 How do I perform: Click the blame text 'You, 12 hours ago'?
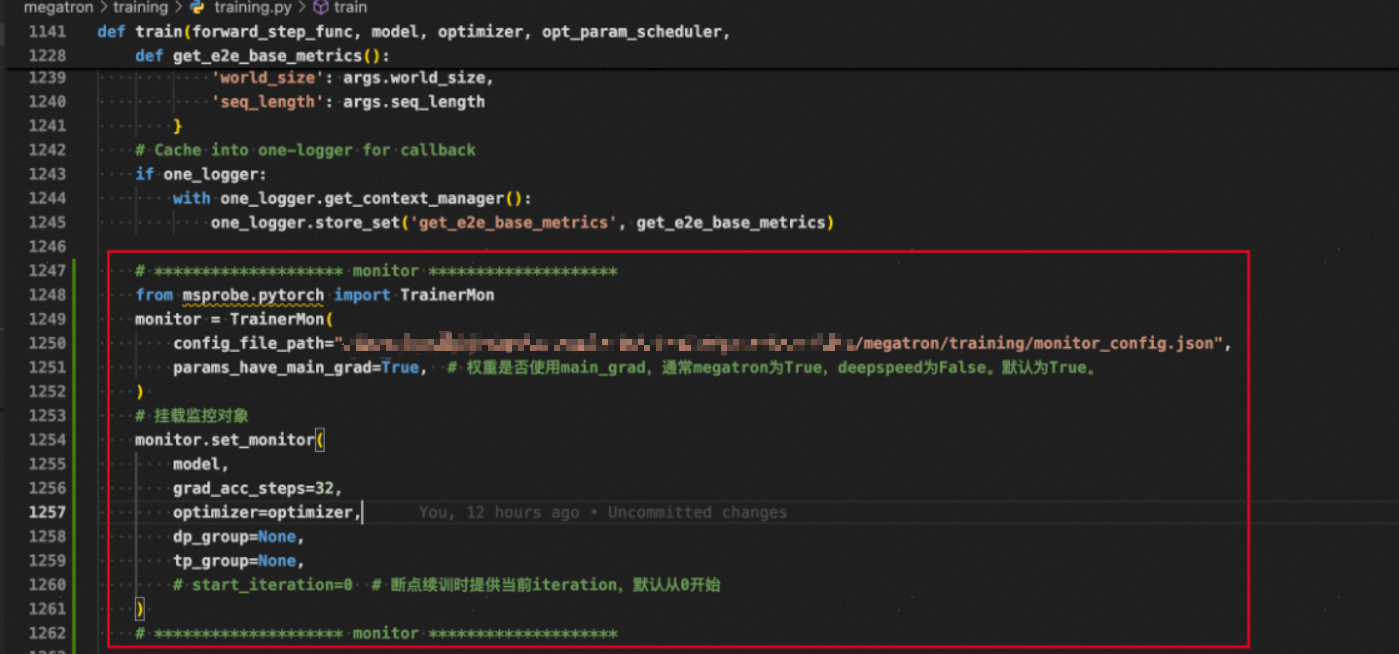coord(499,512)
